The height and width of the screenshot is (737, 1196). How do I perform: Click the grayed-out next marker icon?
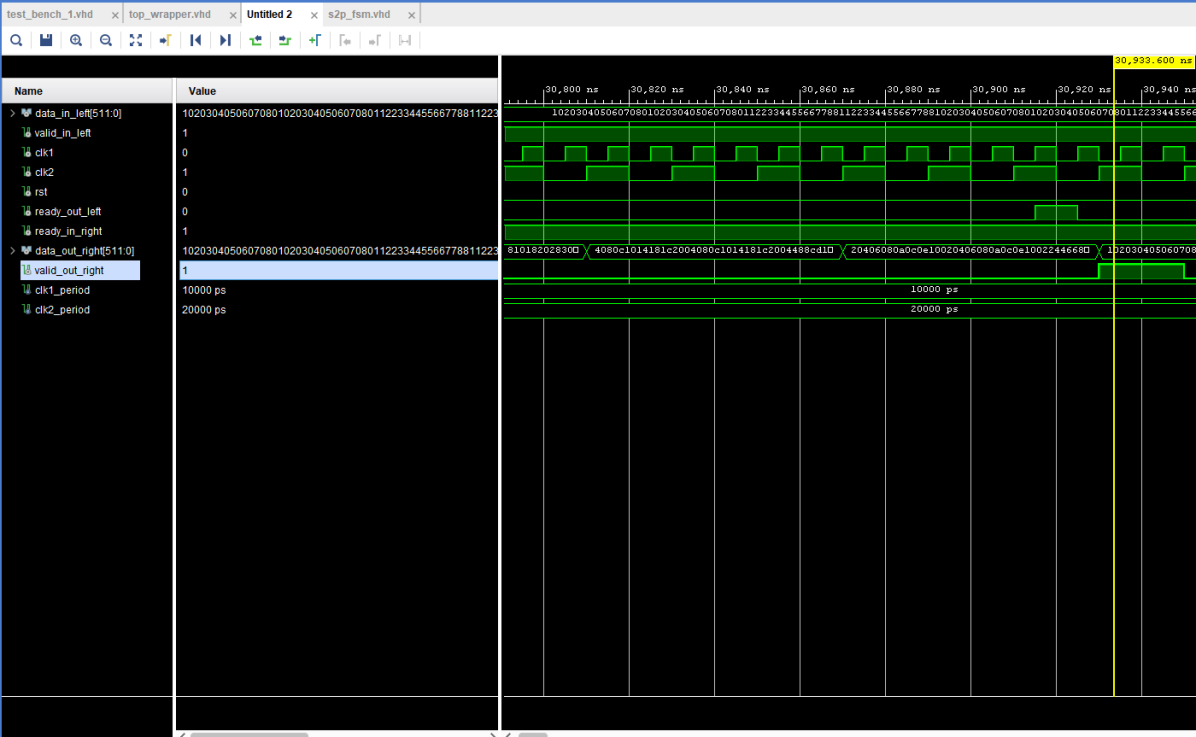click(375, 40)
